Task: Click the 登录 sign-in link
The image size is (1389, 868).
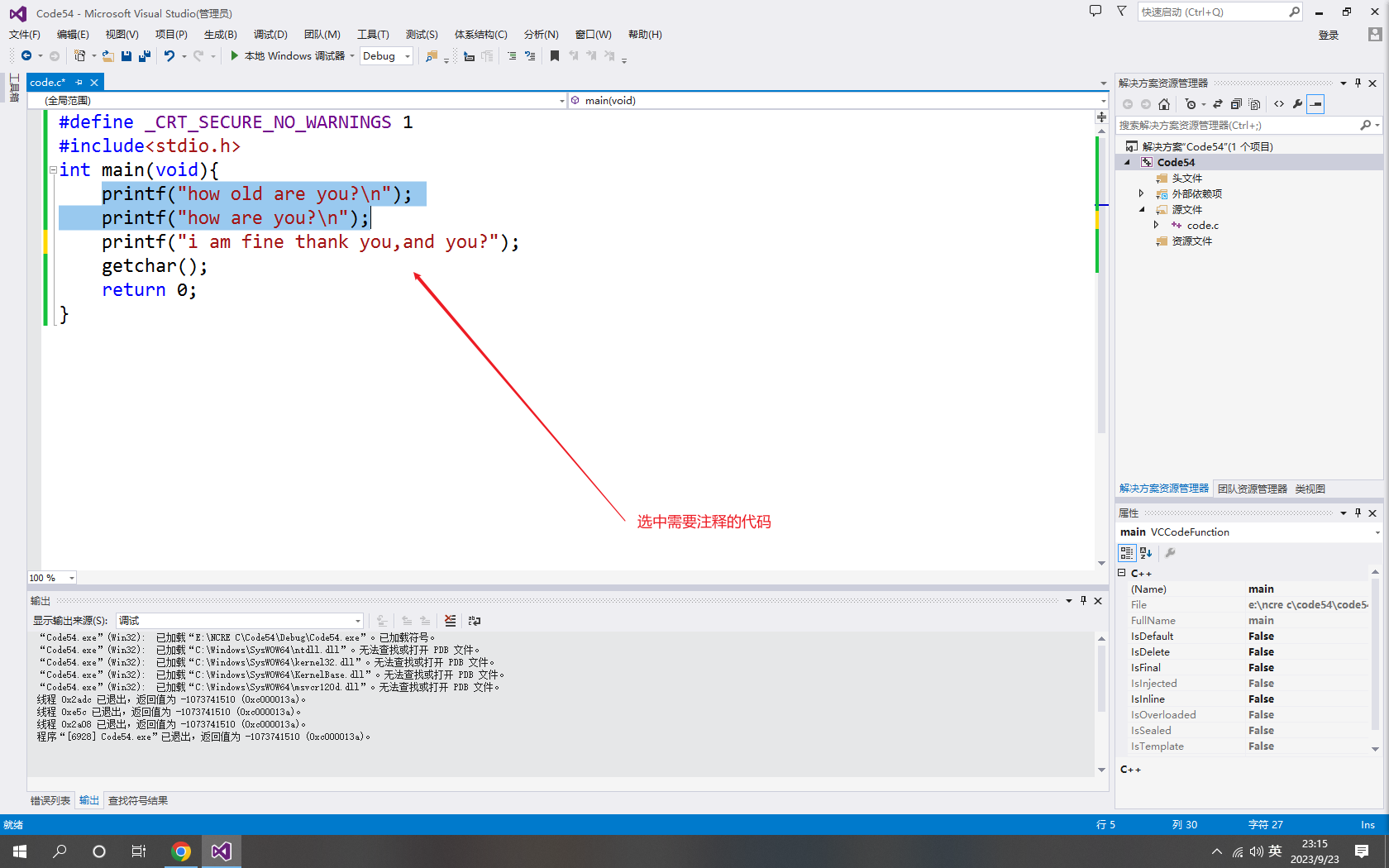Action: (x=1329, y=35)
